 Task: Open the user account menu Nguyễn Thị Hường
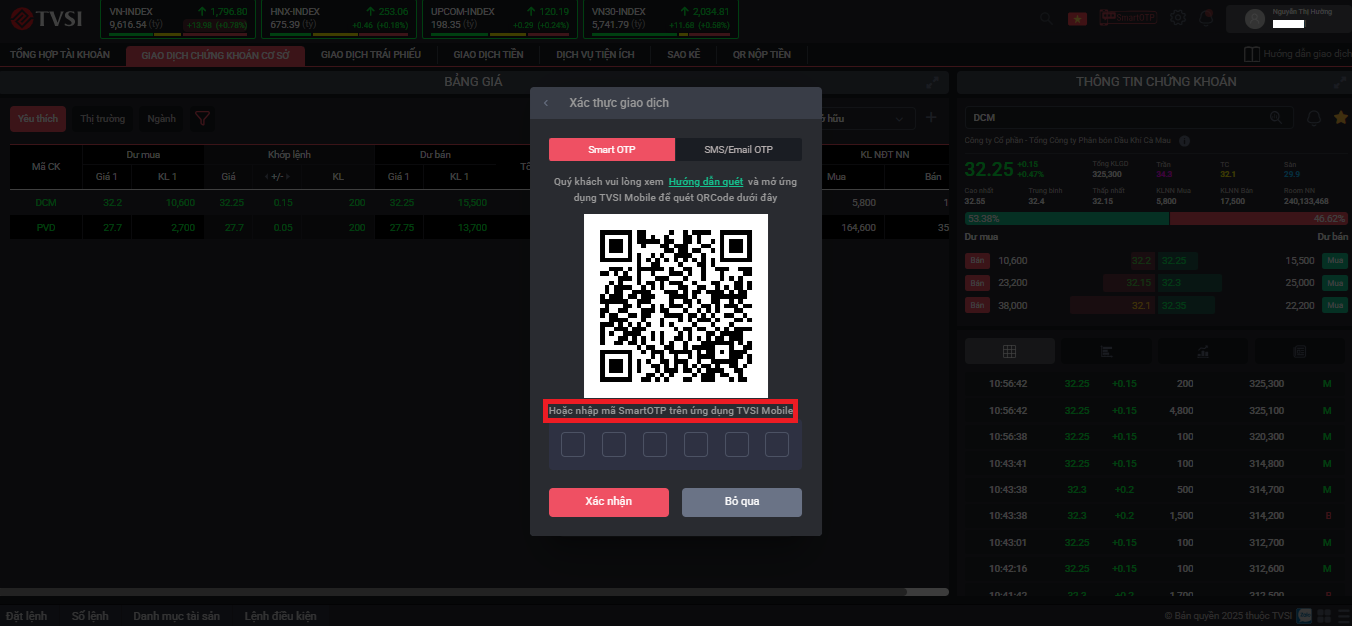click(x=1295, y=18)
